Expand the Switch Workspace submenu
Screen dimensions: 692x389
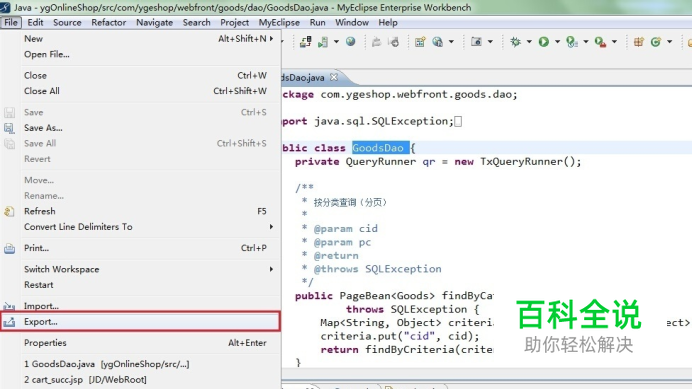pos(140,269)
